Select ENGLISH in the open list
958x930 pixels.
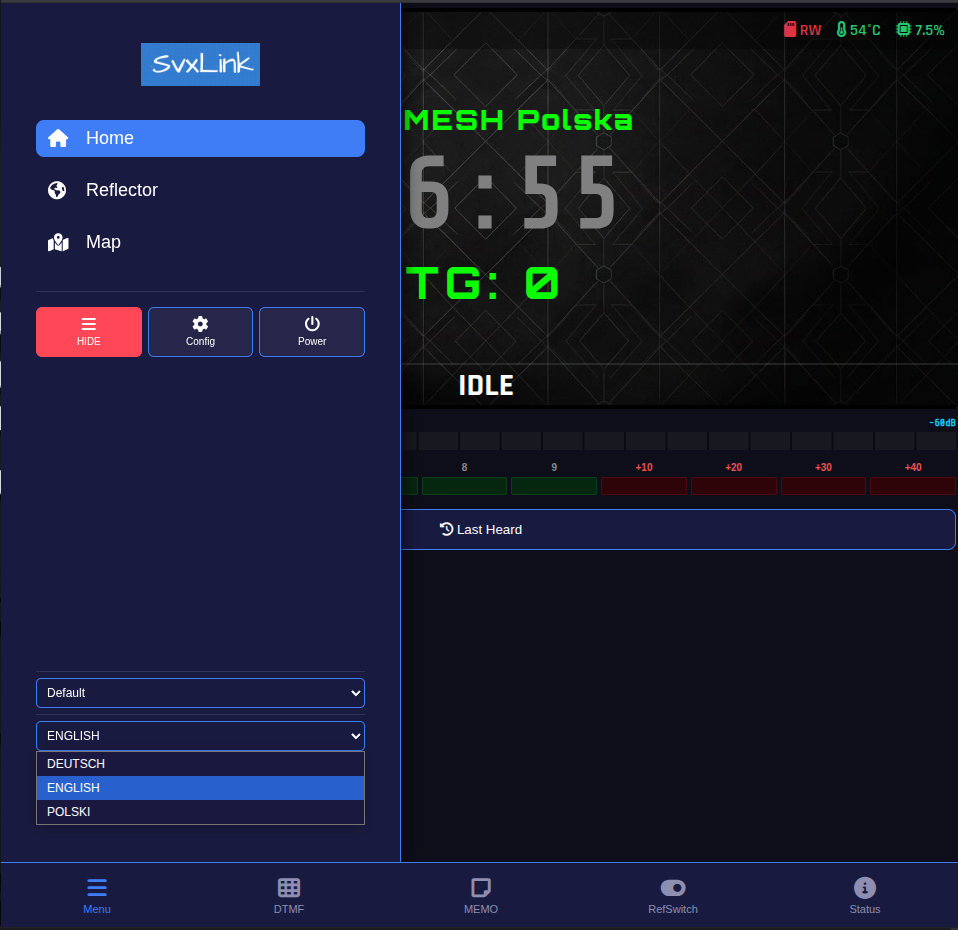point(200,788)
